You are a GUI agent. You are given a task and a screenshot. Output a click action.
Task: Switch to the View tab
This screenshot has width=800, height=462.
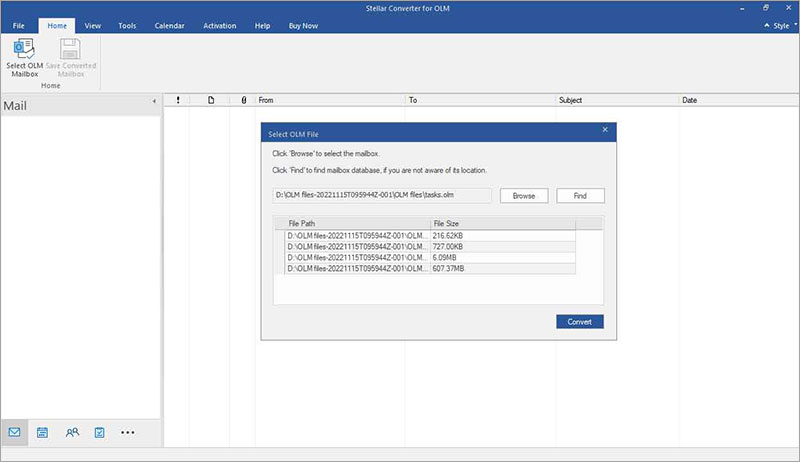click(92, 25)
